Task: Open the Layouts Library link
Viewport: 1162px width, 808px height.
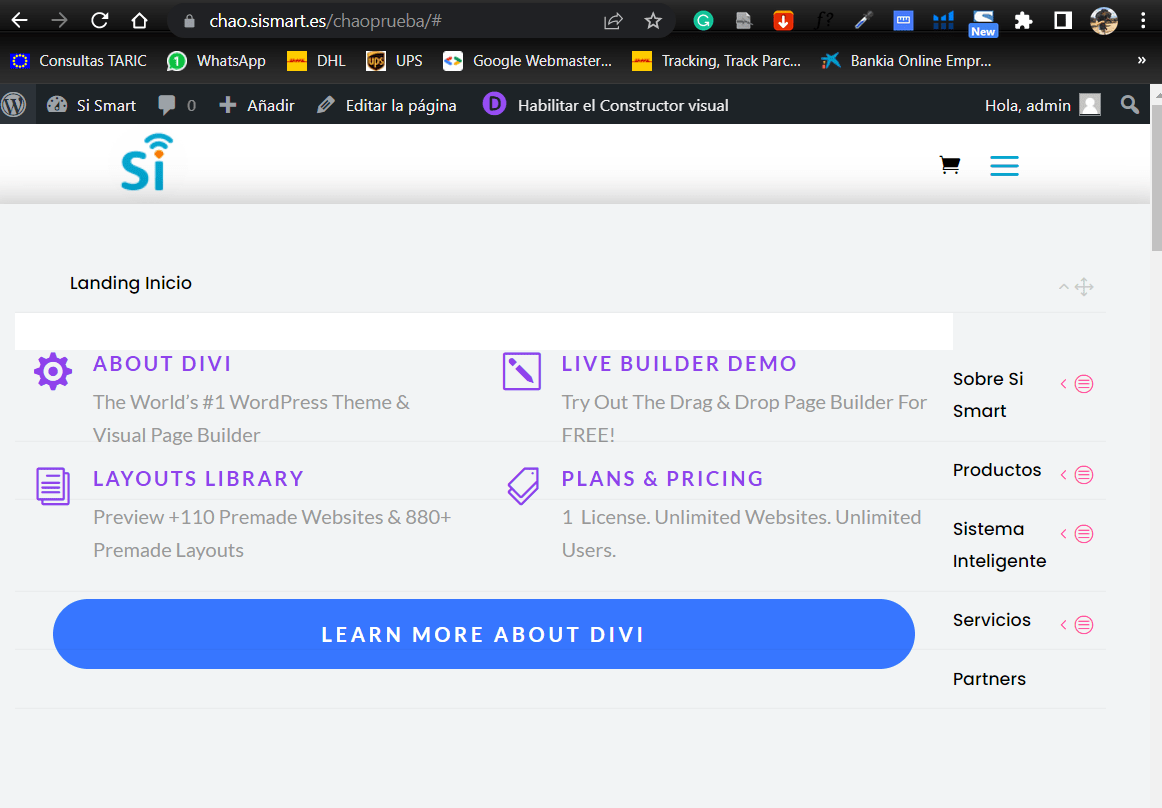Action: [199, 479]
